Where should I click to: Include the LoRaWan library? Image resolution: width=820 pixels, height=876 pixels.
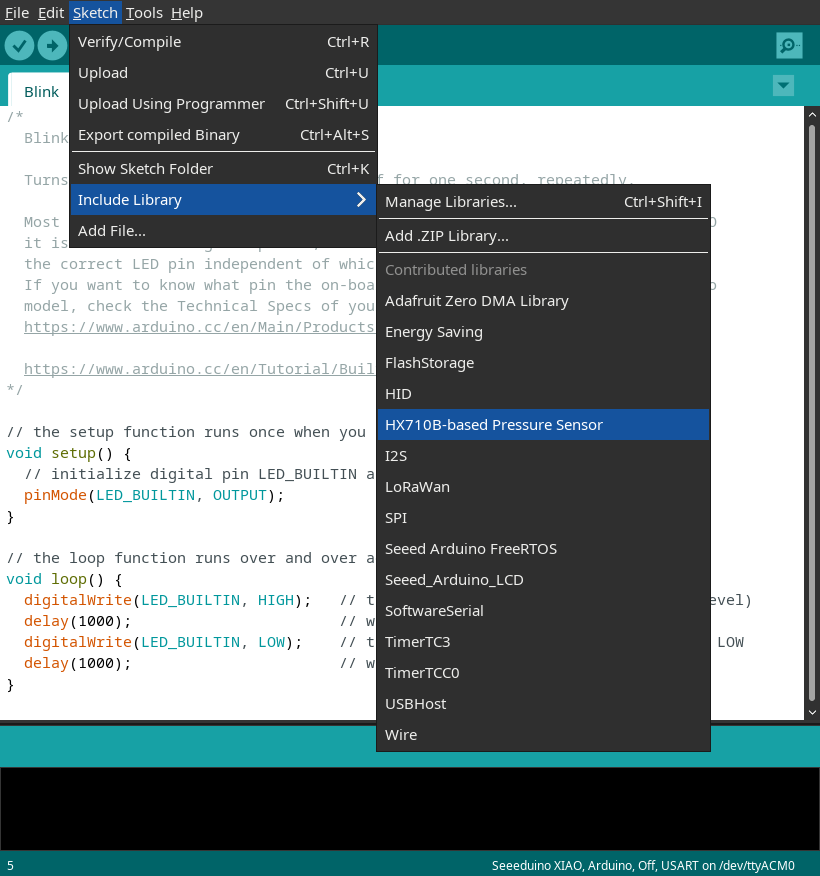pos(543,487)
